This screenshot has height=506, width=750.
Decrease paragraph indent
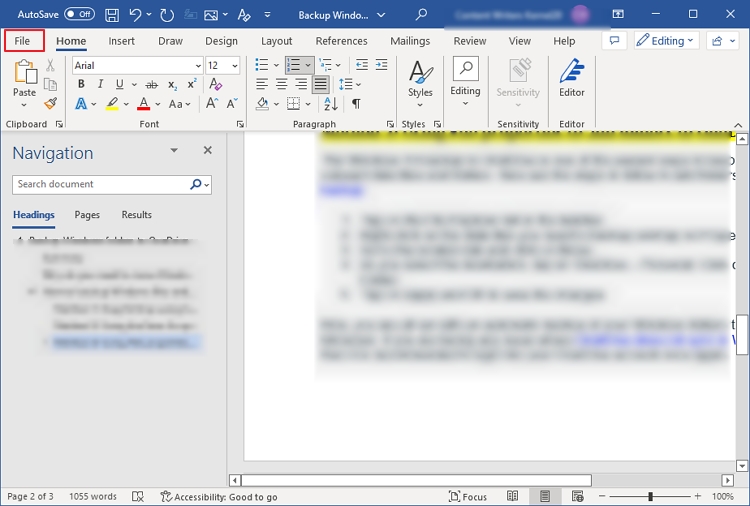click(x=362, y=65)
